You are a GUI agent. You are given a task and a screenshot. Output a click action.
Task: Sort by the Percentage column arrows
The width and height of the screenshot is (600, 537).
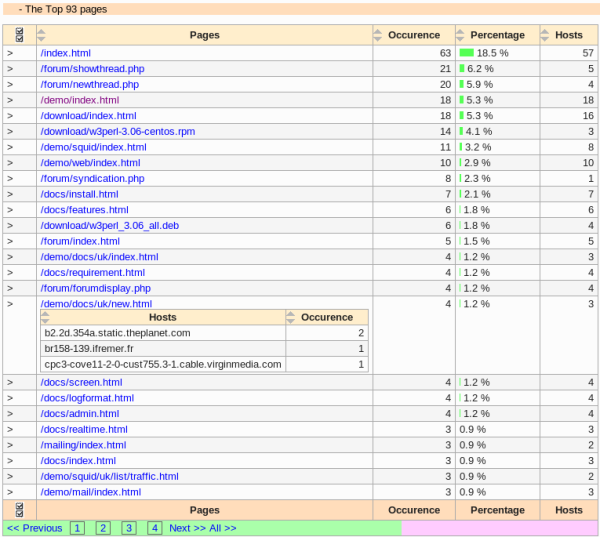coord(460,35)
